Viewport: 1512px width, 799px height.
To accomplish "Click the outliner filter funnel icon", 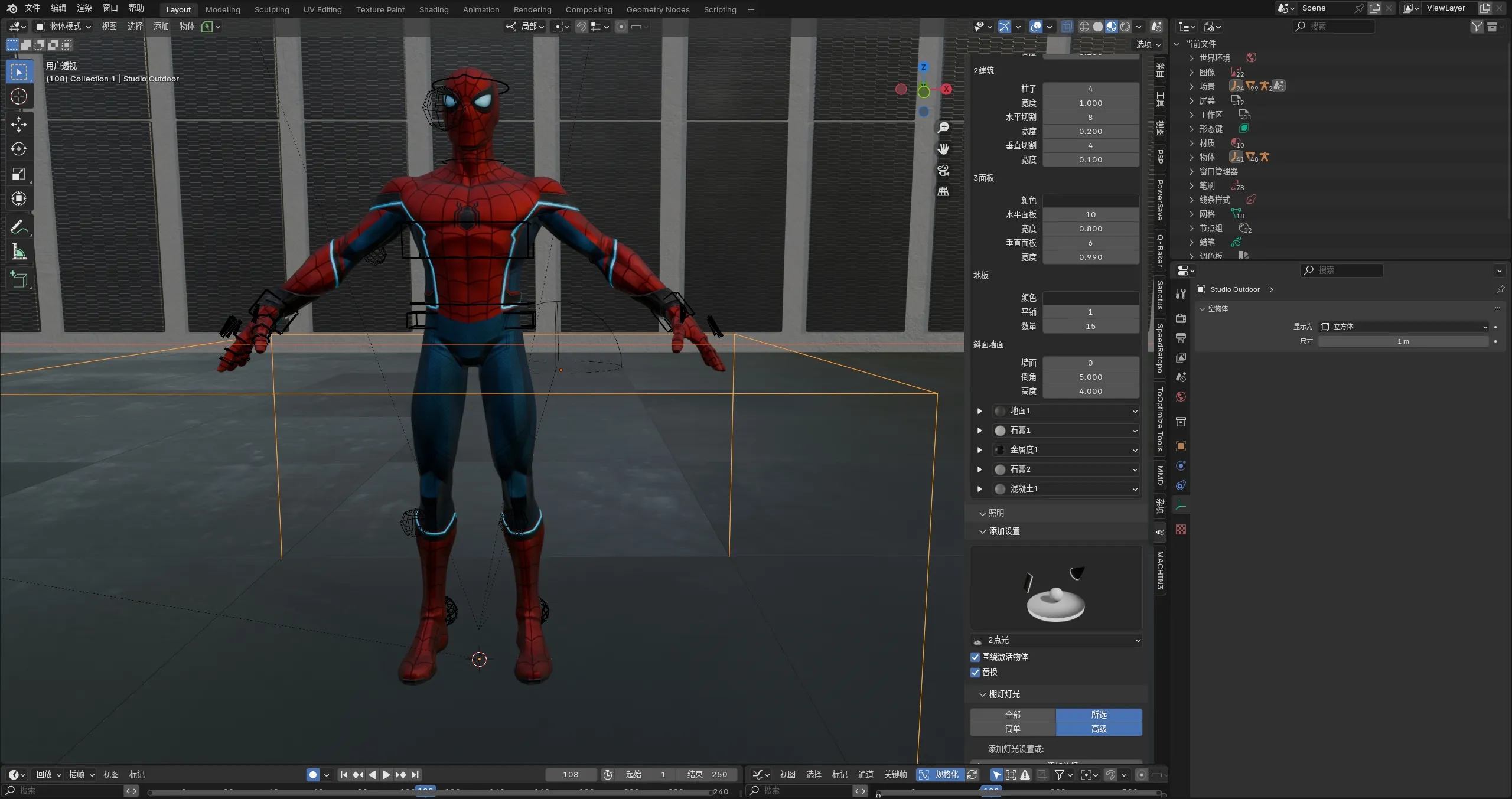I will [1477, 27].
